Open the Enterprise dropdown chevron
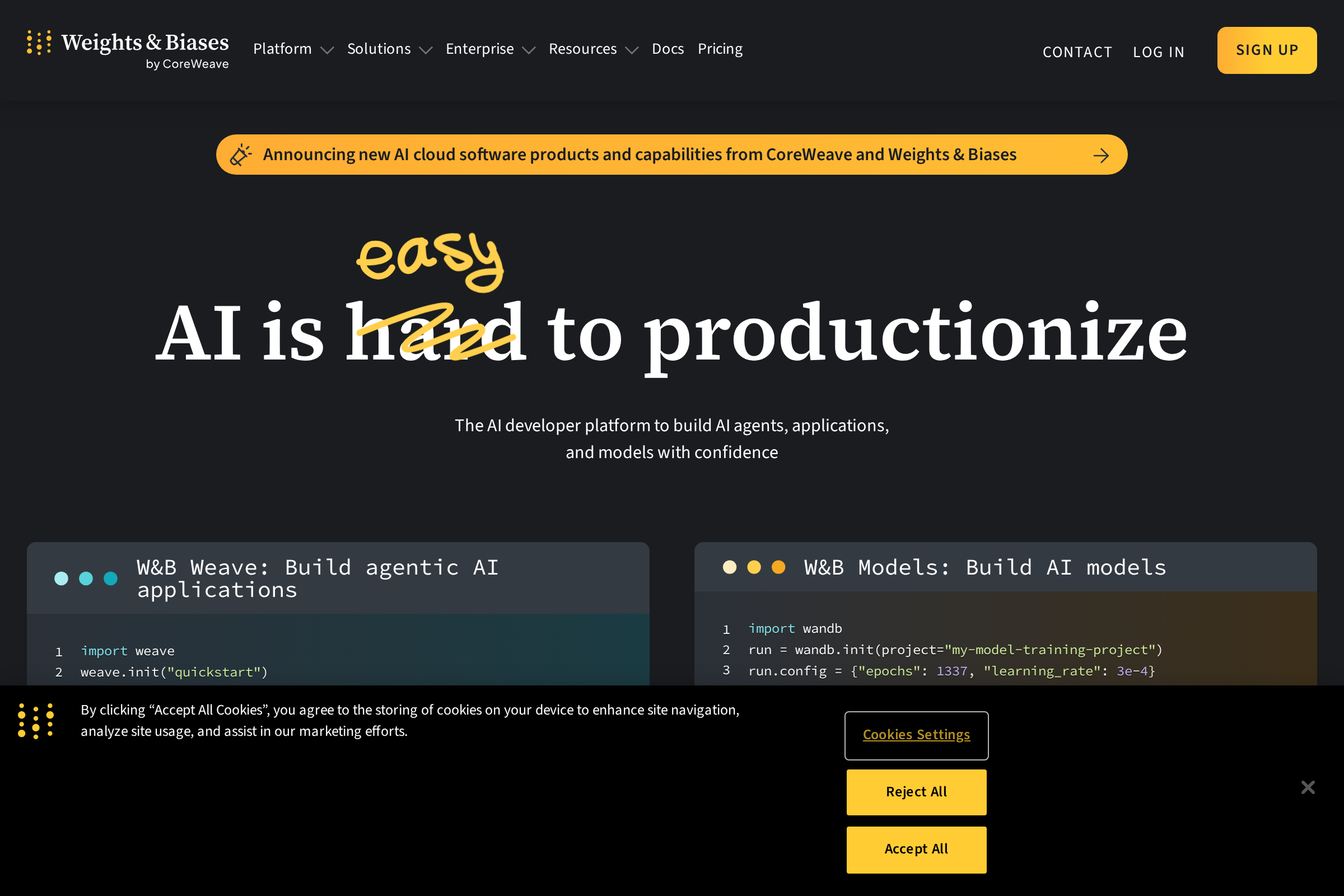Image resolution: width=1344 pixels, height=896 pixels. (529, 50)
